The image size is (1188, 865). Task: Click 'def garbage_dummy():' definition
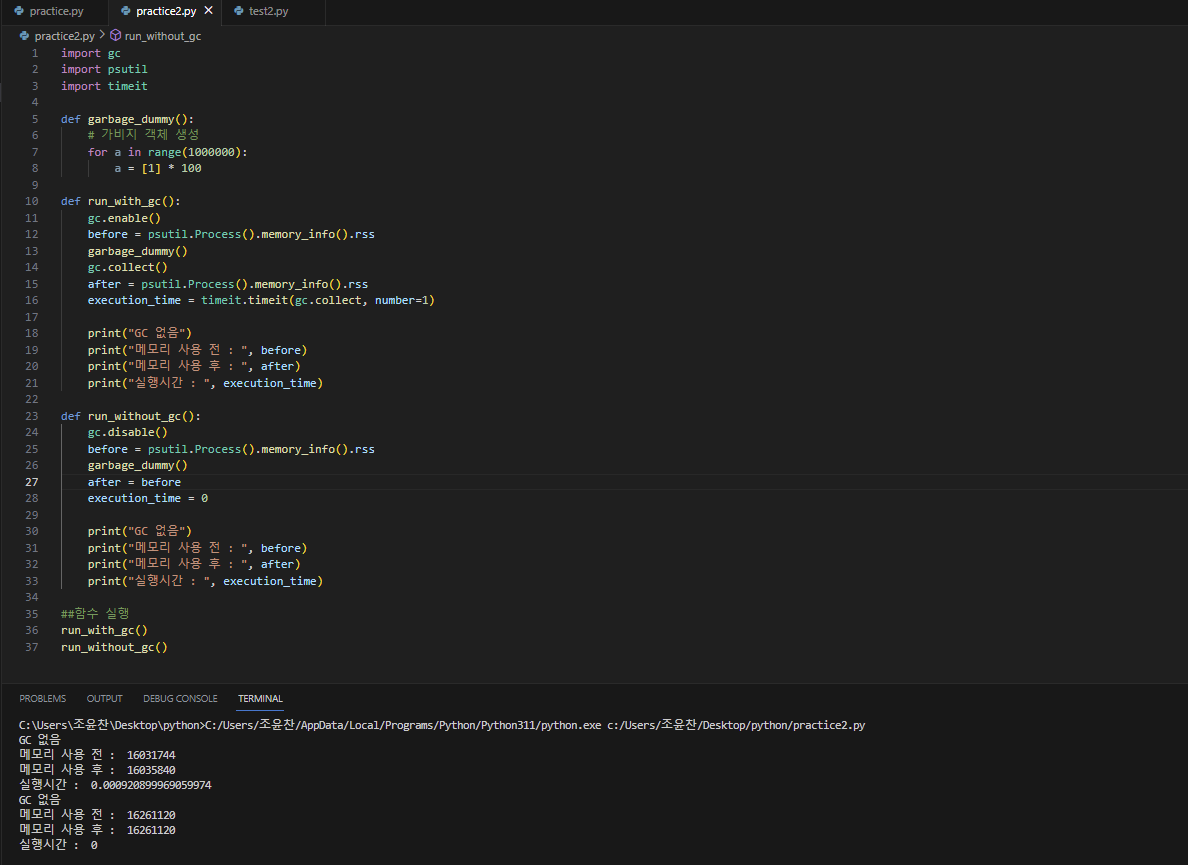point(127,119)
